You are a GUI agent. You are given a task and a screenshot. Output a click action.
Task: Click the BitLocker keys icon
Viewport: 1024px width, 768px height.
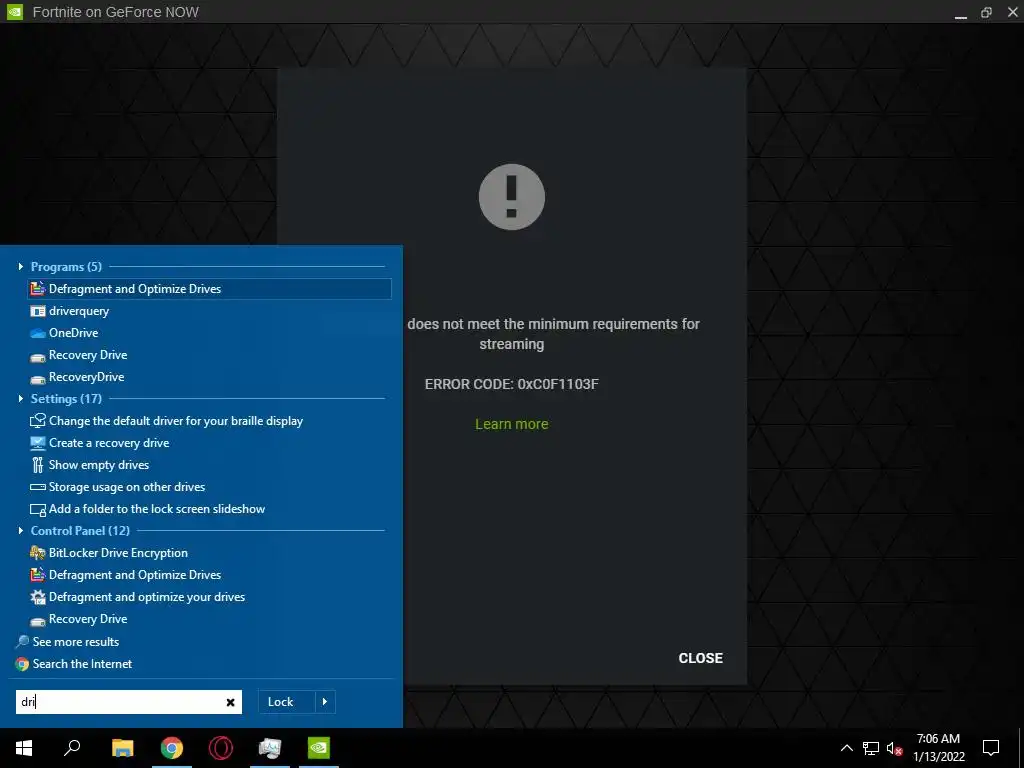(x=38, y=553)
